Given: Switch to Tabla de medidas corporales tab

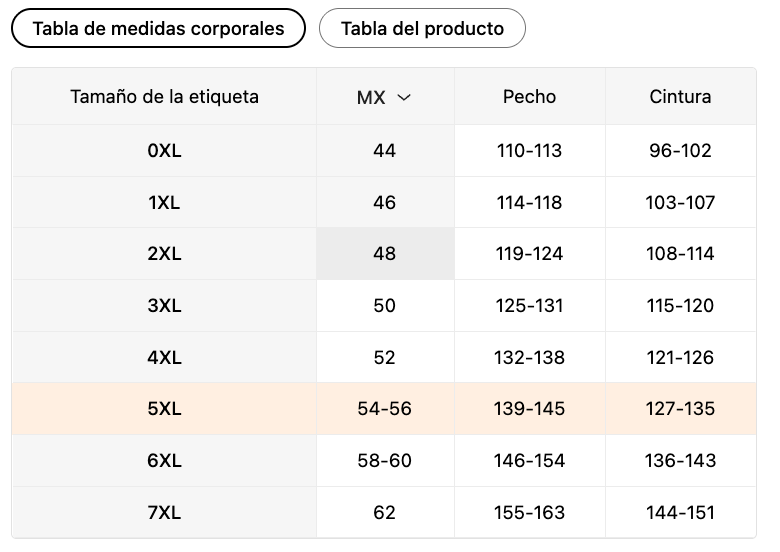Looking at the screenshot, I should tap(158, 28).
